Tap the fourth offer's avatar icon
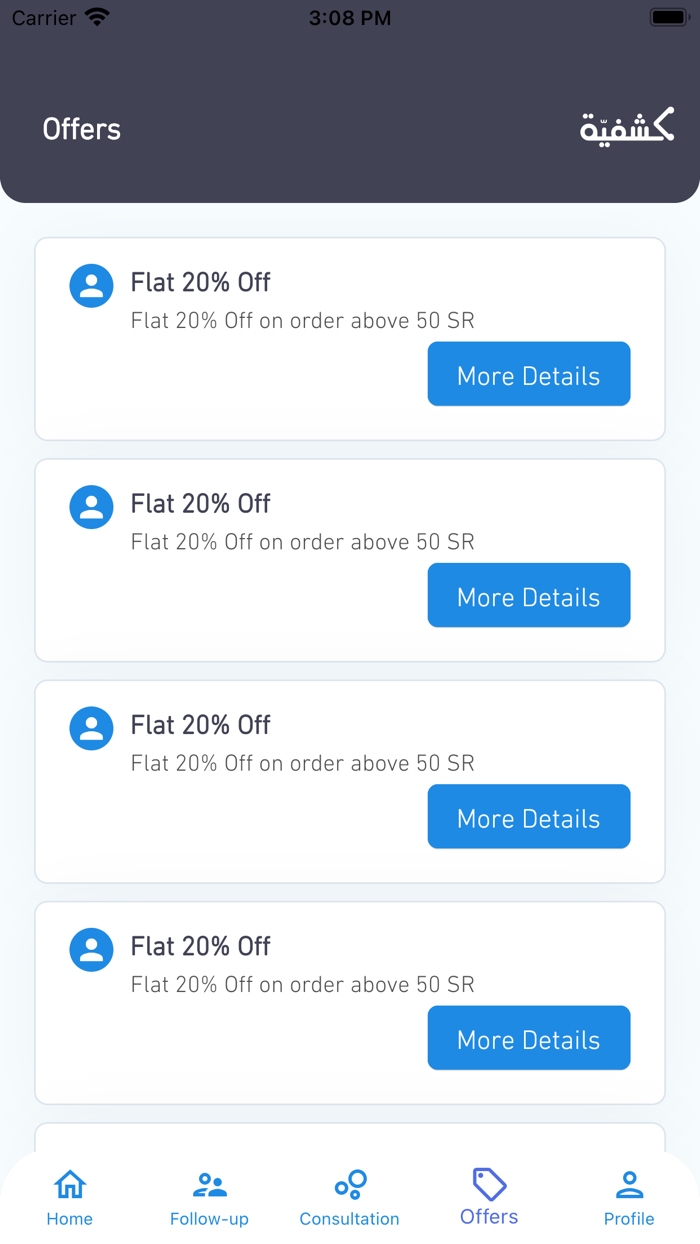 (91, 949)
